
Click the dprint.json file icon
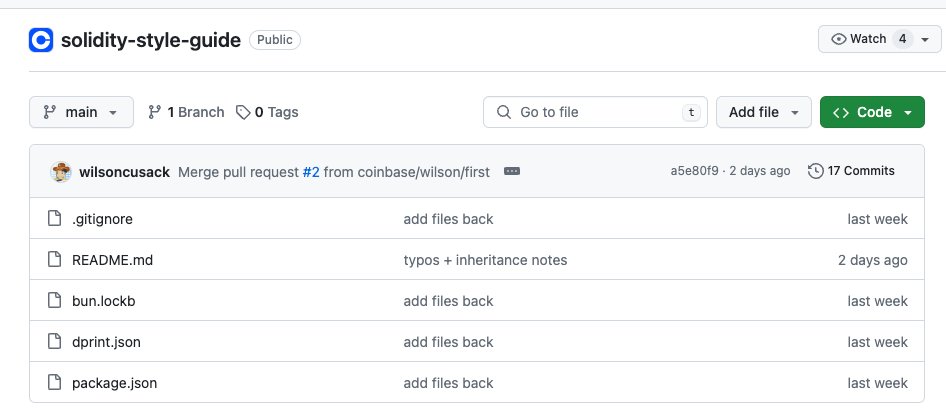click(x=54, y=342)
